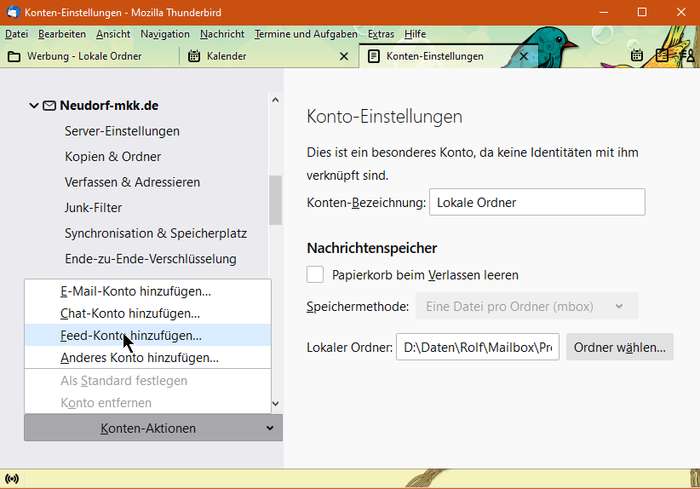Image resolution: width=700 pixels, height=489 pixels.
Task: Click the online status icon in status bar
Action: tap(12, 479)
